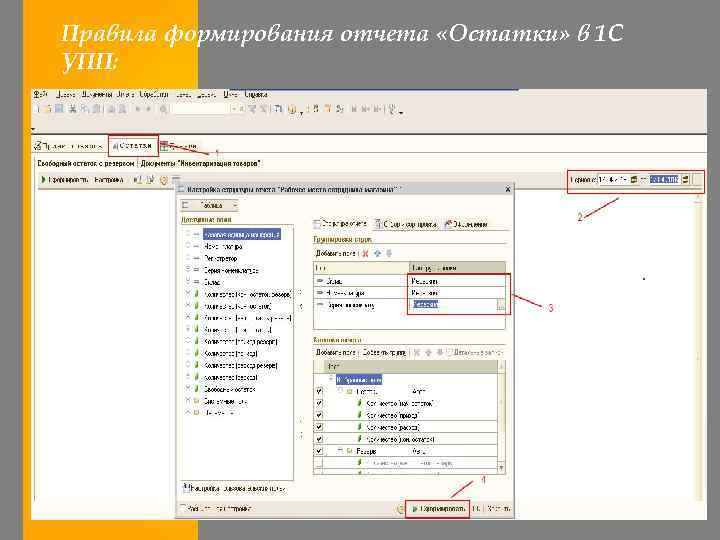This screenshot has width=720, height=540.
Task: Open the Файл menu
Action: (40, 94)
